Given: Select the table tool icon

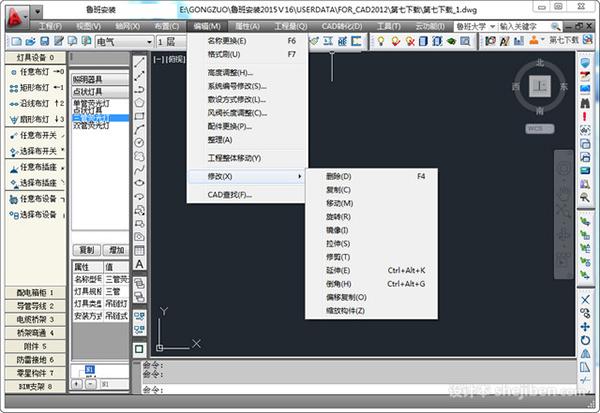Looking at the screenshot, I should 139,251.
